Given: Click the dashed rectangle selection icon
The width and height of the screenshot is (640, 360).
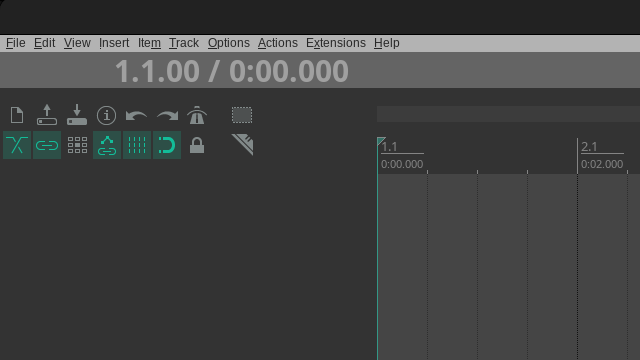Looking at the screenshot, I should coord(242,115).
